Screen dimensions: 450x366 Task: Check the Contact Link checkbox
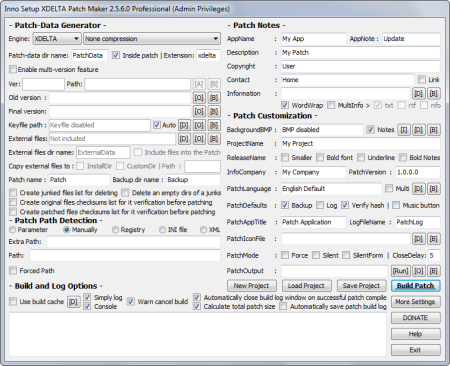[422, 79]
